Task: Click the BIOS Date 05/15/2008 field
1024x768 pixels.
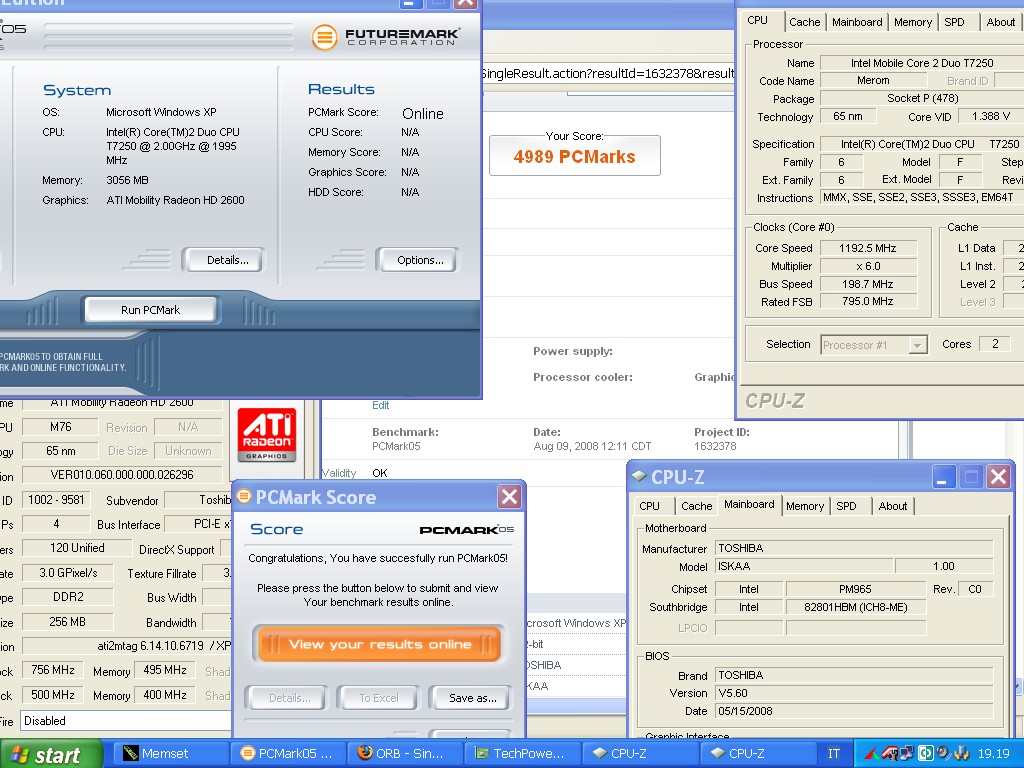Action: tap(854, 711)
